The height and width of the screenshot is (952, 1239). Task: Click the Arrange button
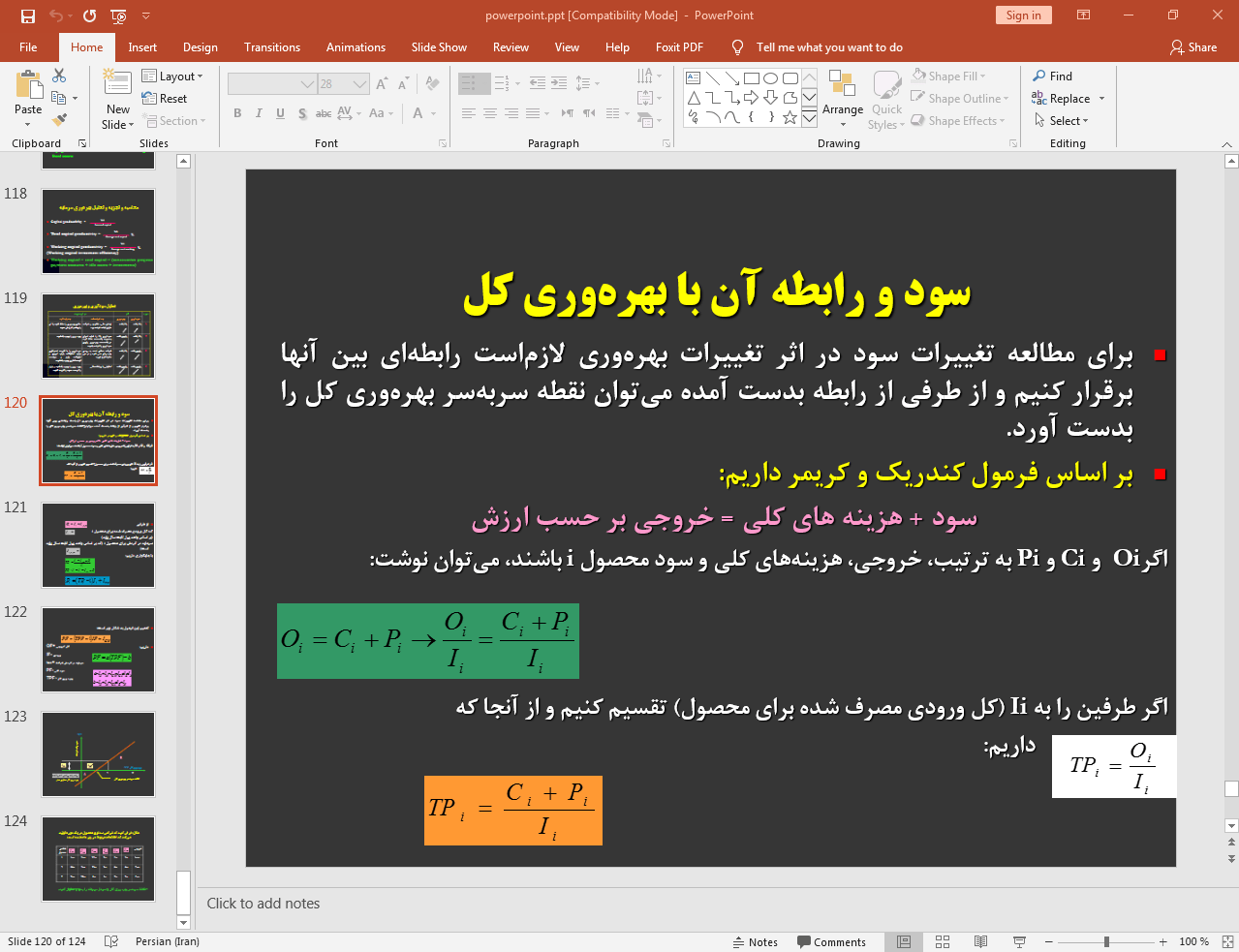click(x=843, y=99)
